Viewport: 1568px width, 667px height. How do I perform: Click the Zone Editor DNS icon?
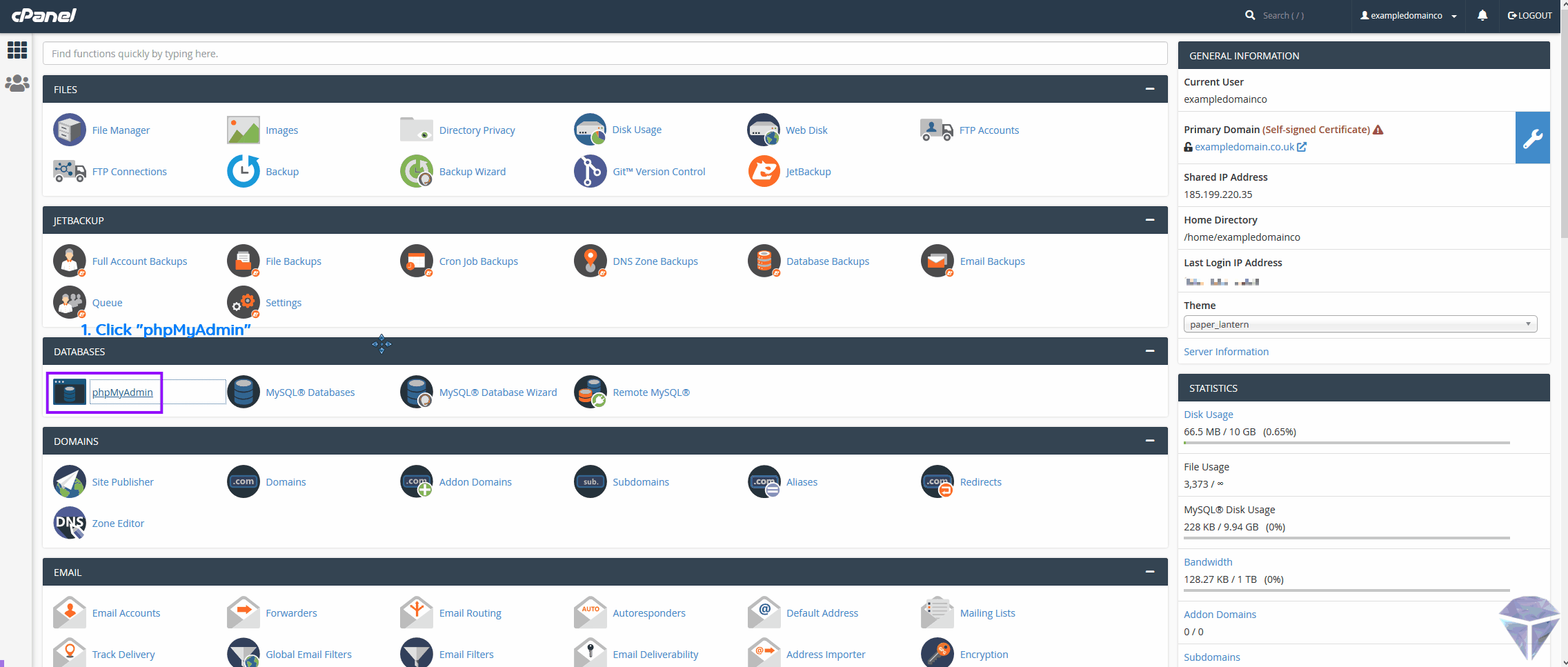tap(70, 523)
